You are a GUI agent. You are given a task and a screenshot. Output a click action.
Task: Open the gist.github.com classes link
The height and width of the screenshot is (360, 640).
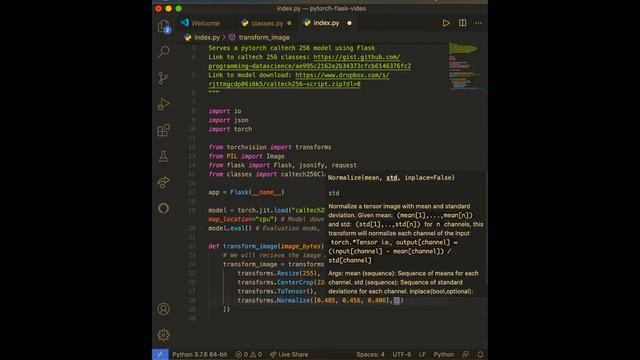point(310,62)
